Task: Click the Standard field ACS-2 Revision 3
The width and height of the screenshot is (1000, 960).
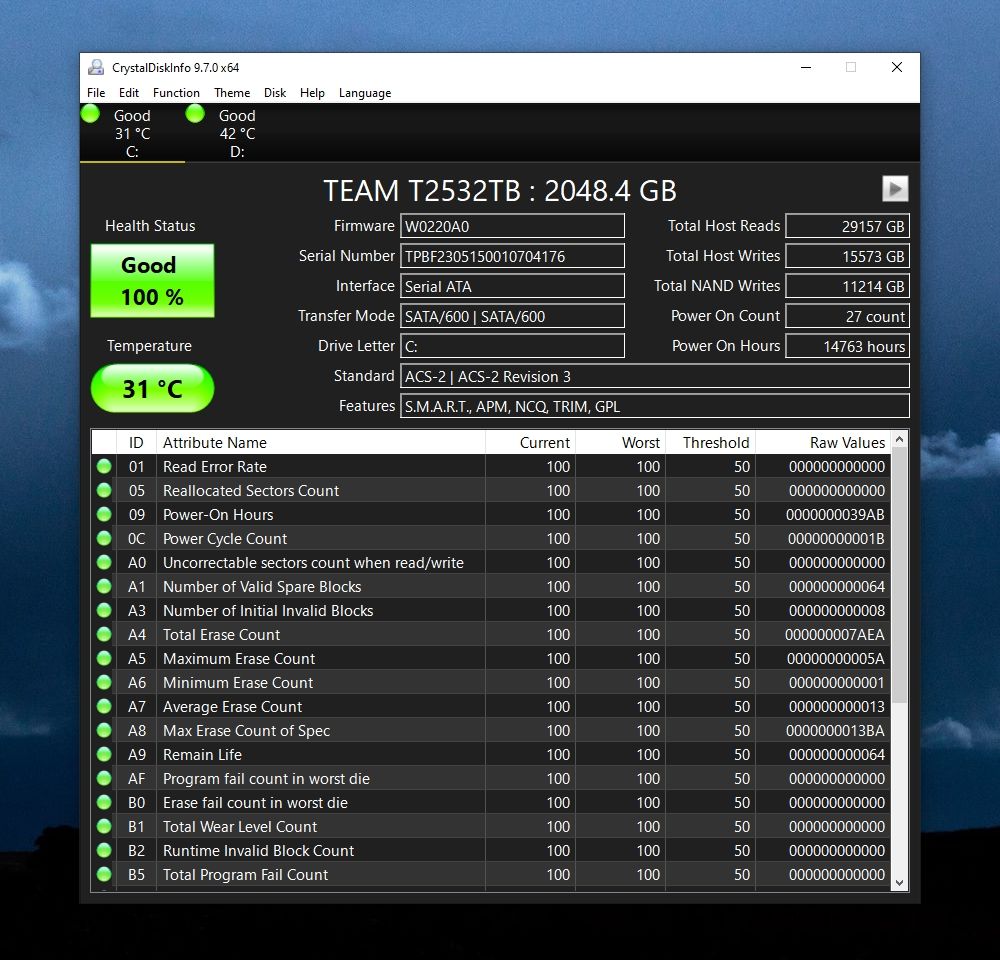Action: tap(654, 376)
